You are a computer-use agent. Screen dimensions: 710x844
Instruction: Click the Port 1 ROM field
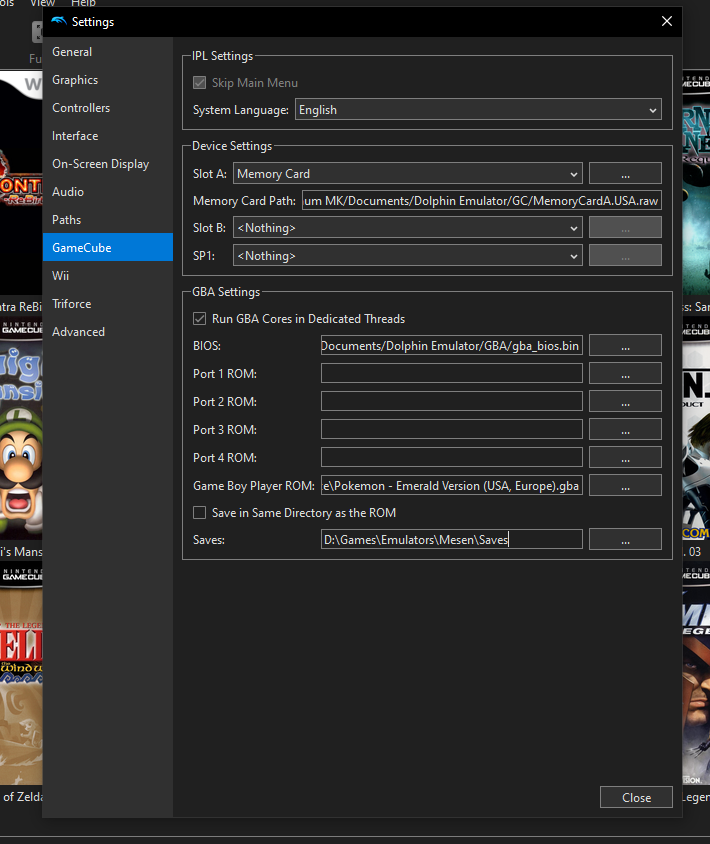click(452, 374)
